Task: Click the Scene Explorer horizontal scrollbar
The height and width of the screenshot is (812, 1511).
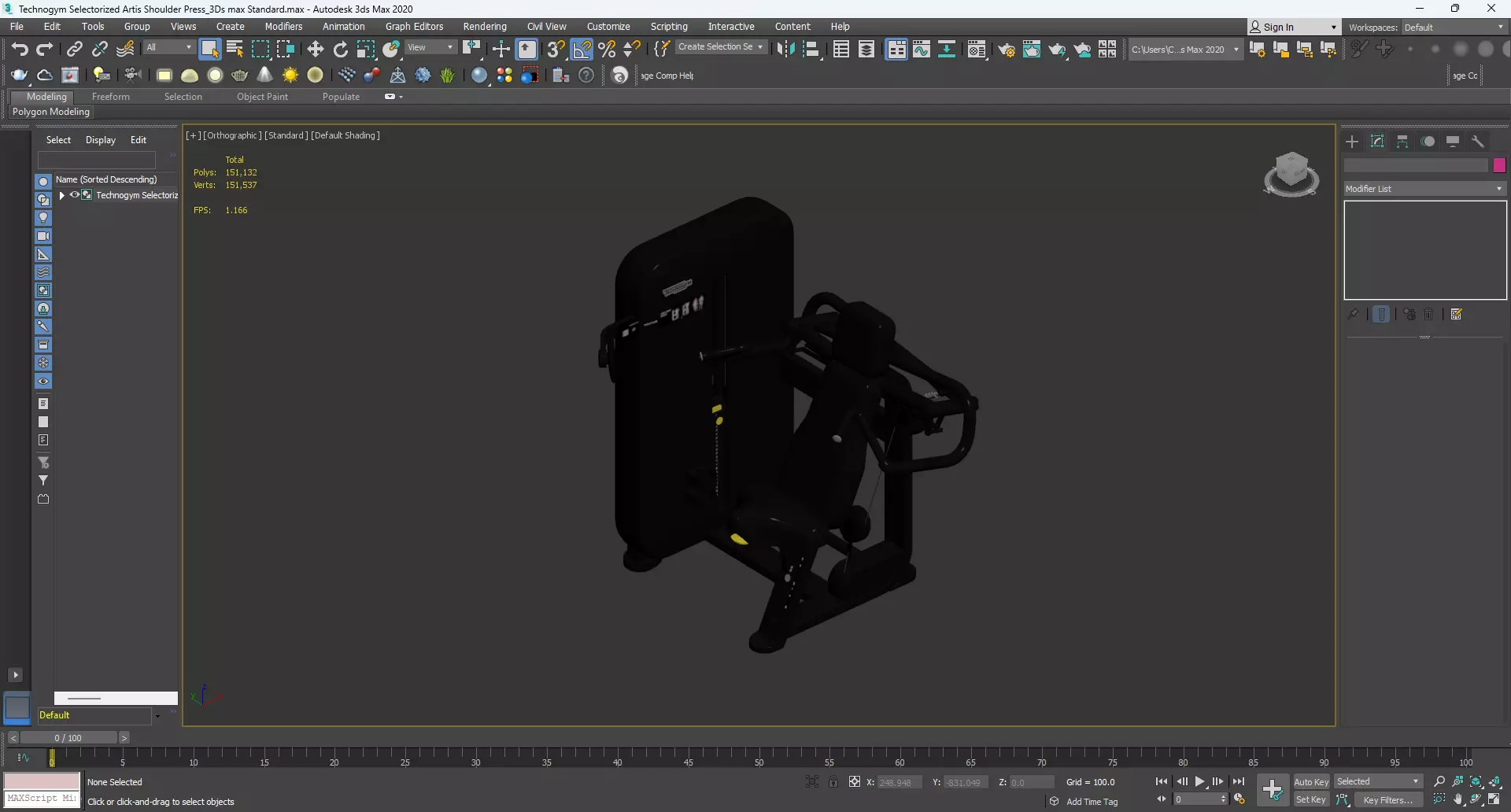Action: [x=116, y=698]
